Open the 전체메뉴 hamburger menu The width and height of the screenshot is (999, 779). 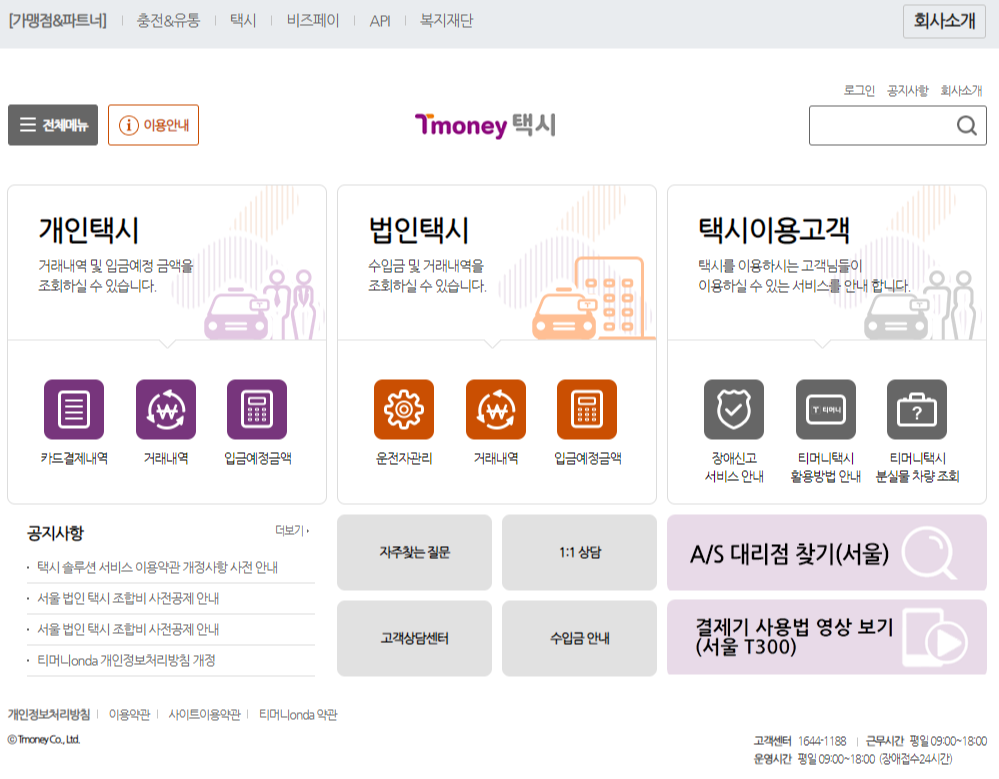53,125
